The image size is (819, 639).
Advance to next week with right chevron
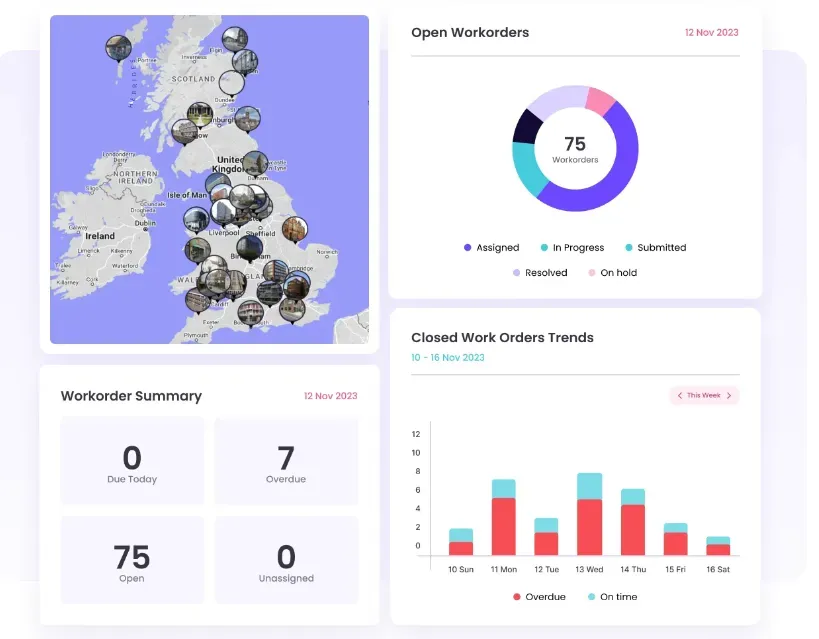pos(729,396)
